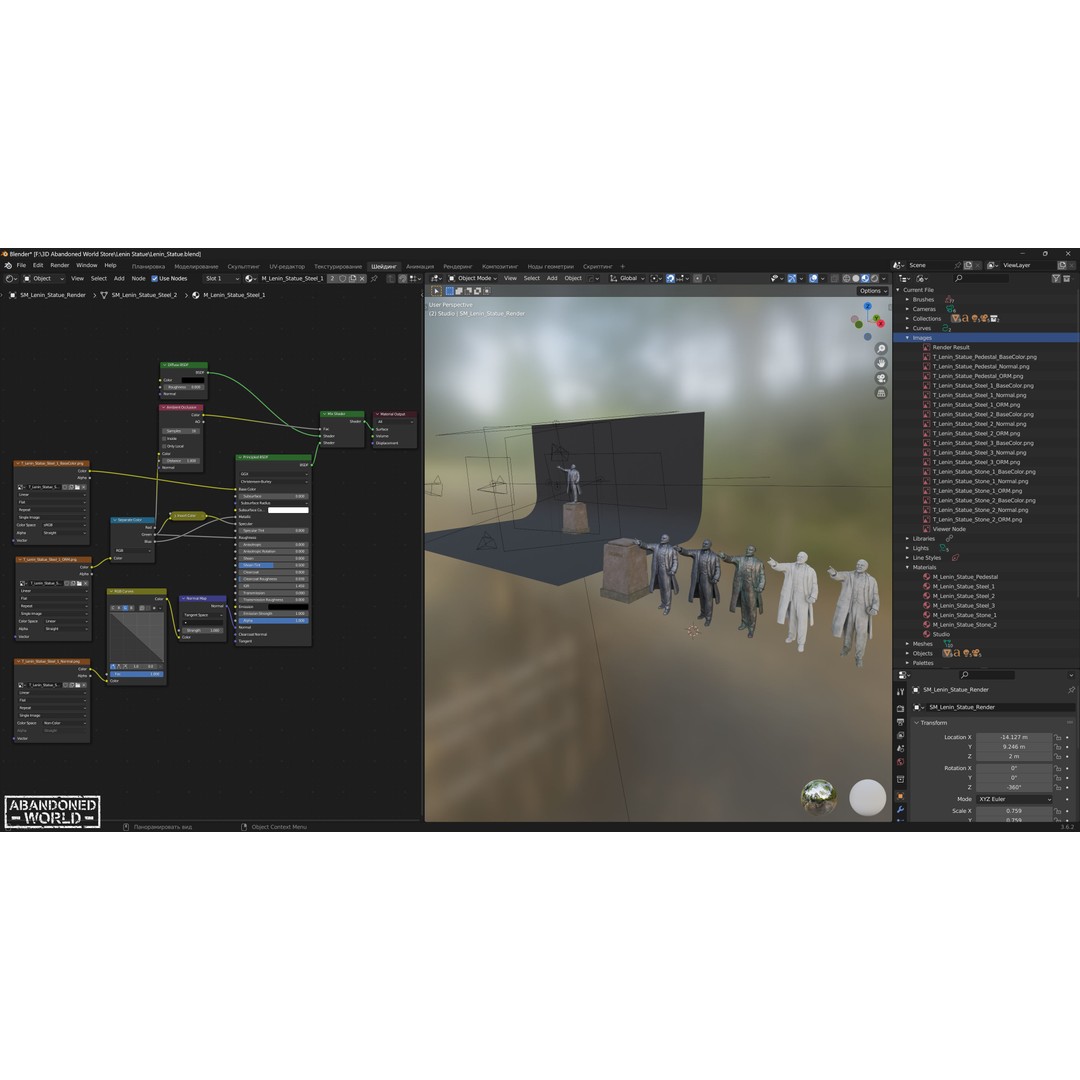1080x1080 pixels.
Task: Click Diffuse BSDF black color swatch
Action: pyautogui.click(x=192, y=380)
